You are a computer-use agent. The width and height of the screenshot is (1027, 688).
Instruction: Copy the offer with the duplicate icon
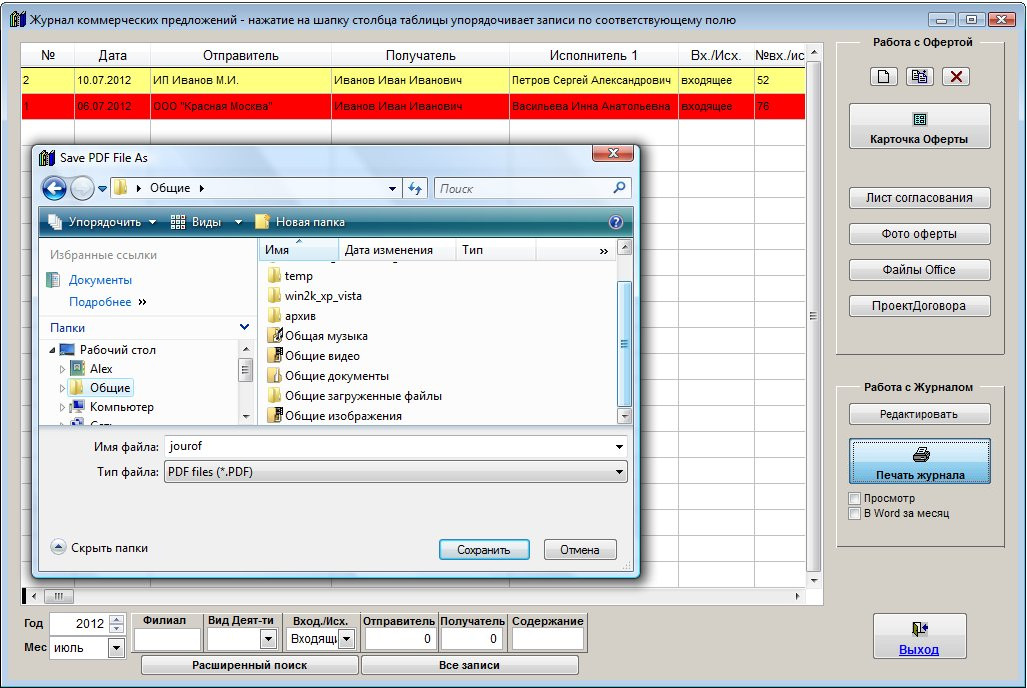[920, 77]
